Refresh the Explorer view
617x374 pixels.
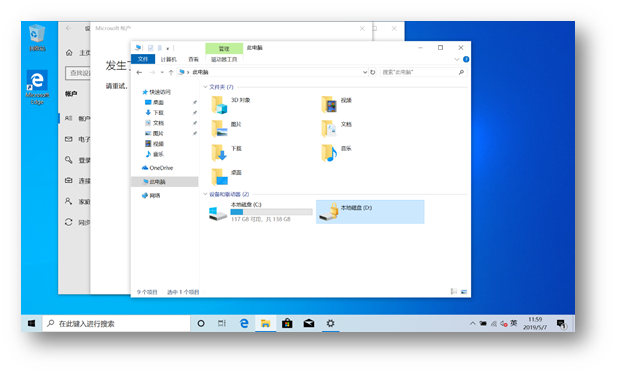pos(373,72)
